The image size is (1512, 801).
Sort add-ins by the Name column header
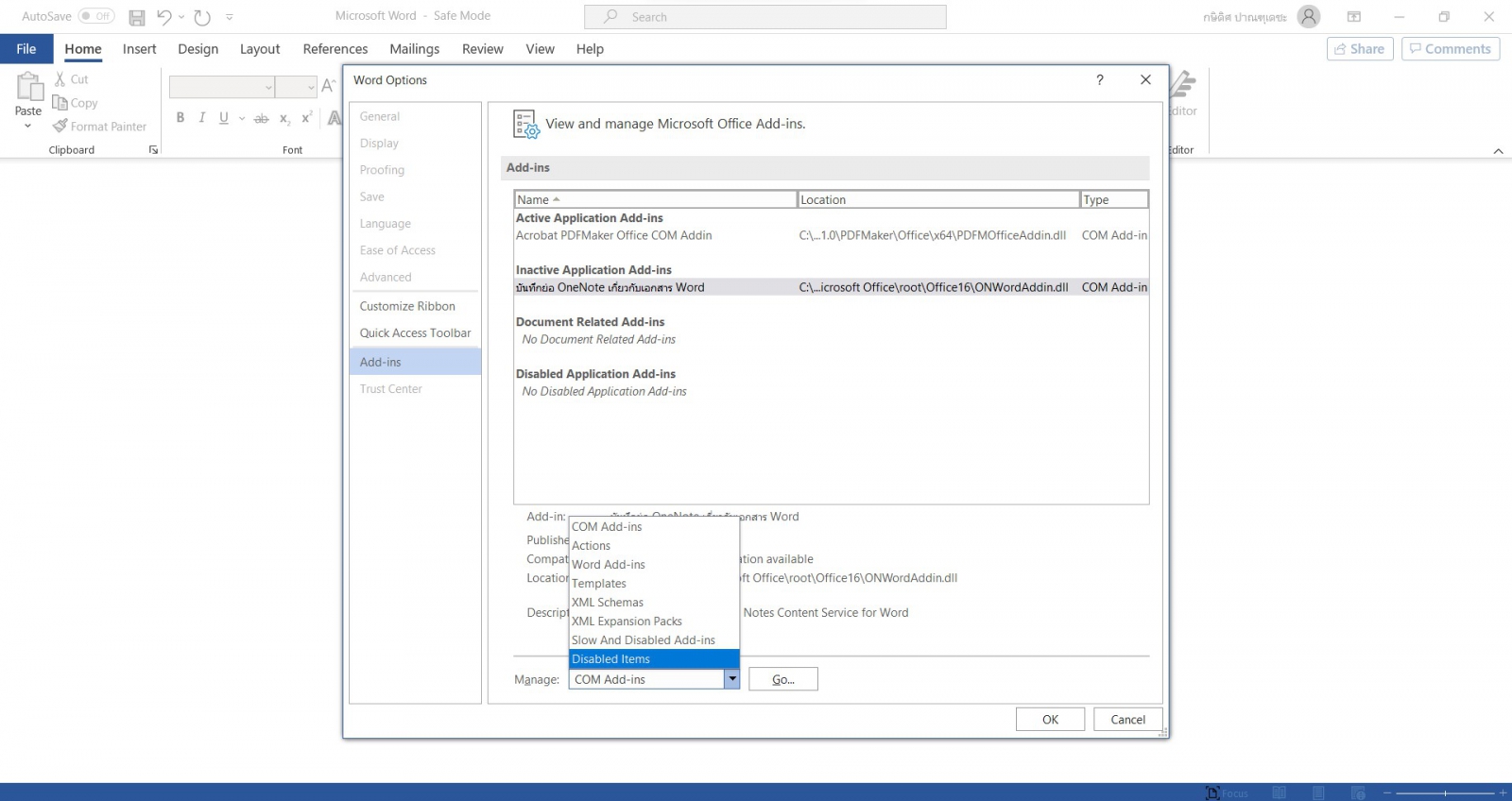(x=654, y=200)
